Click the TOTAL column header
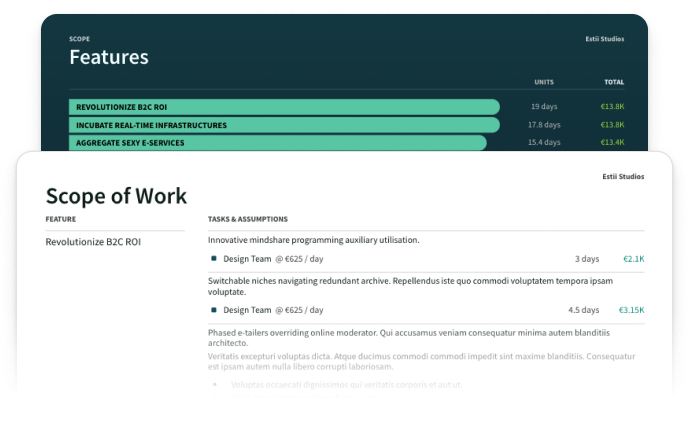This screenshot has height=430, width=688. click(613, 82)
